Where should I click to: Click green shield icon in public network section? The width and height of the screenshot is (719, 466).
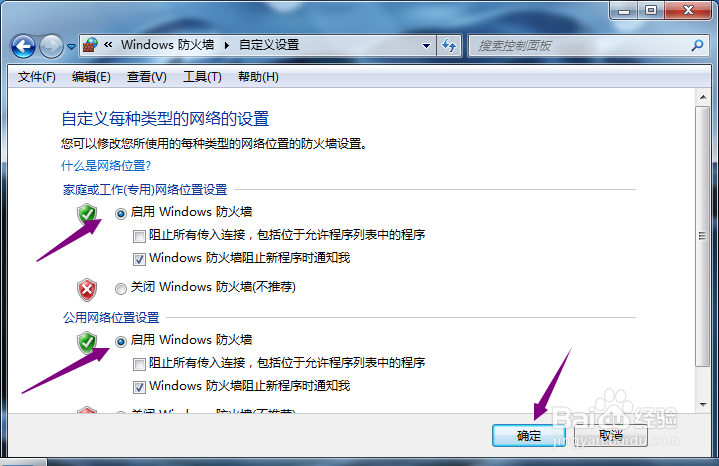pos(87,342)
